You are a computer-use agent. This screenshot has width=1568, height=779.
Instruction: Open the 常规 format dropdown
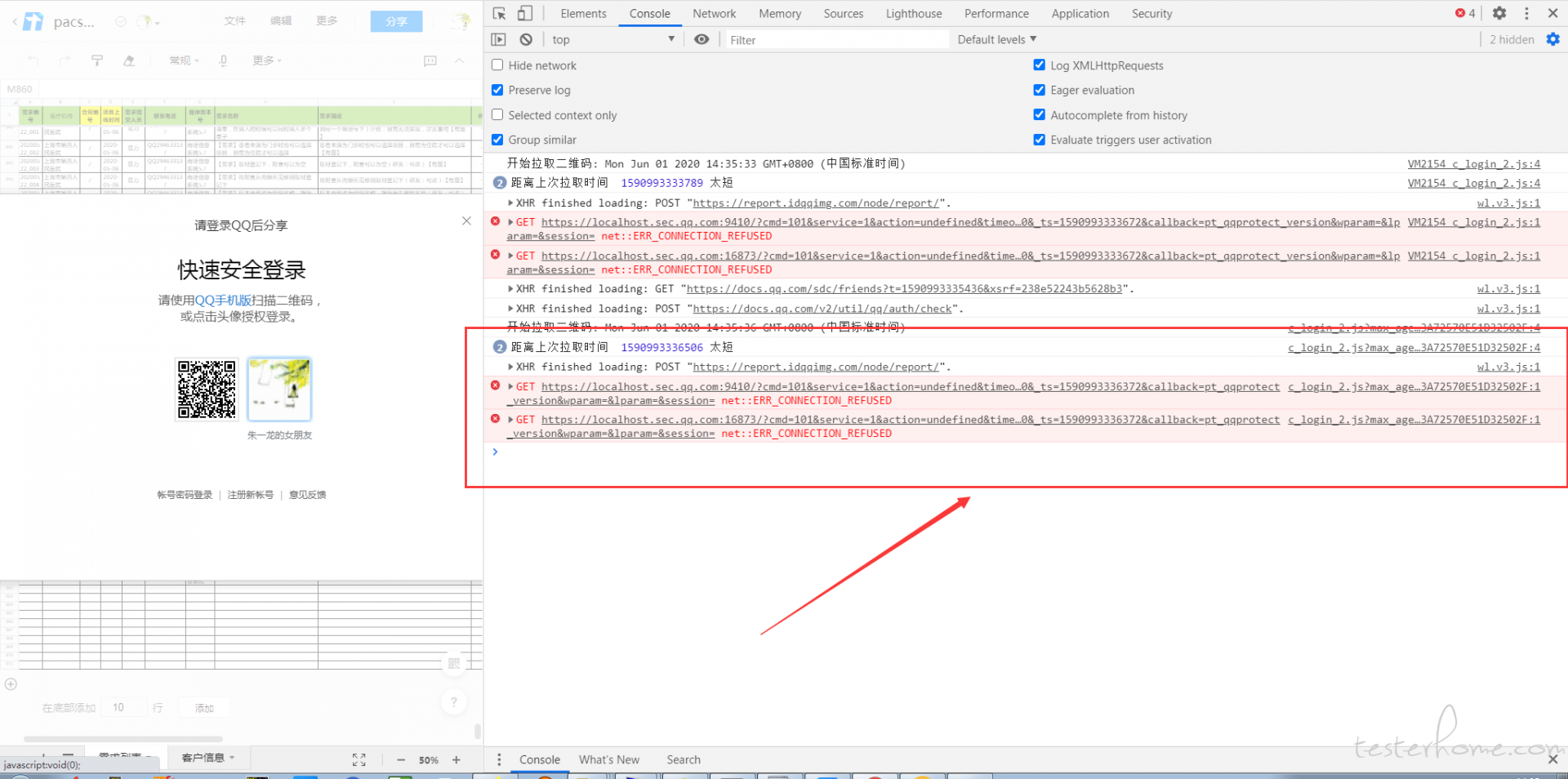(x=184, y=60)
